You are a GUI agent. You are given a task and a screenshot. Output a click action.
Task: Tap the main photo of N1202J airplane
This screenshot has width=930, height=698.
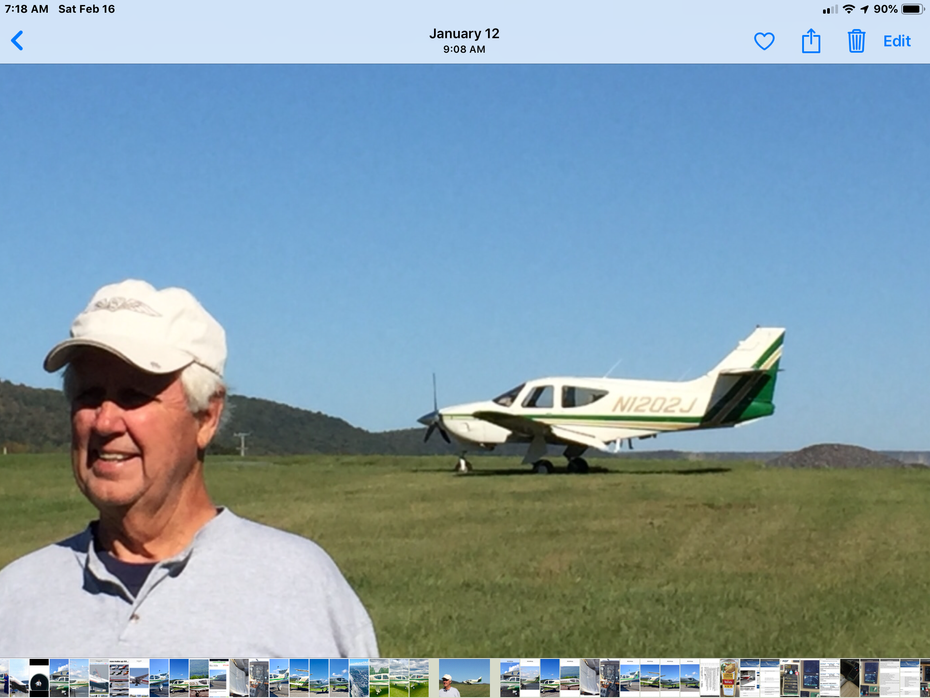[465, 361]
